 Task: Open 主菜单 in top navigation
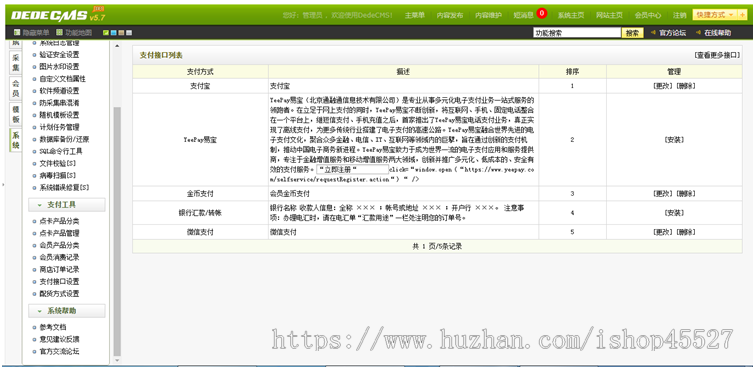point(415,15)
